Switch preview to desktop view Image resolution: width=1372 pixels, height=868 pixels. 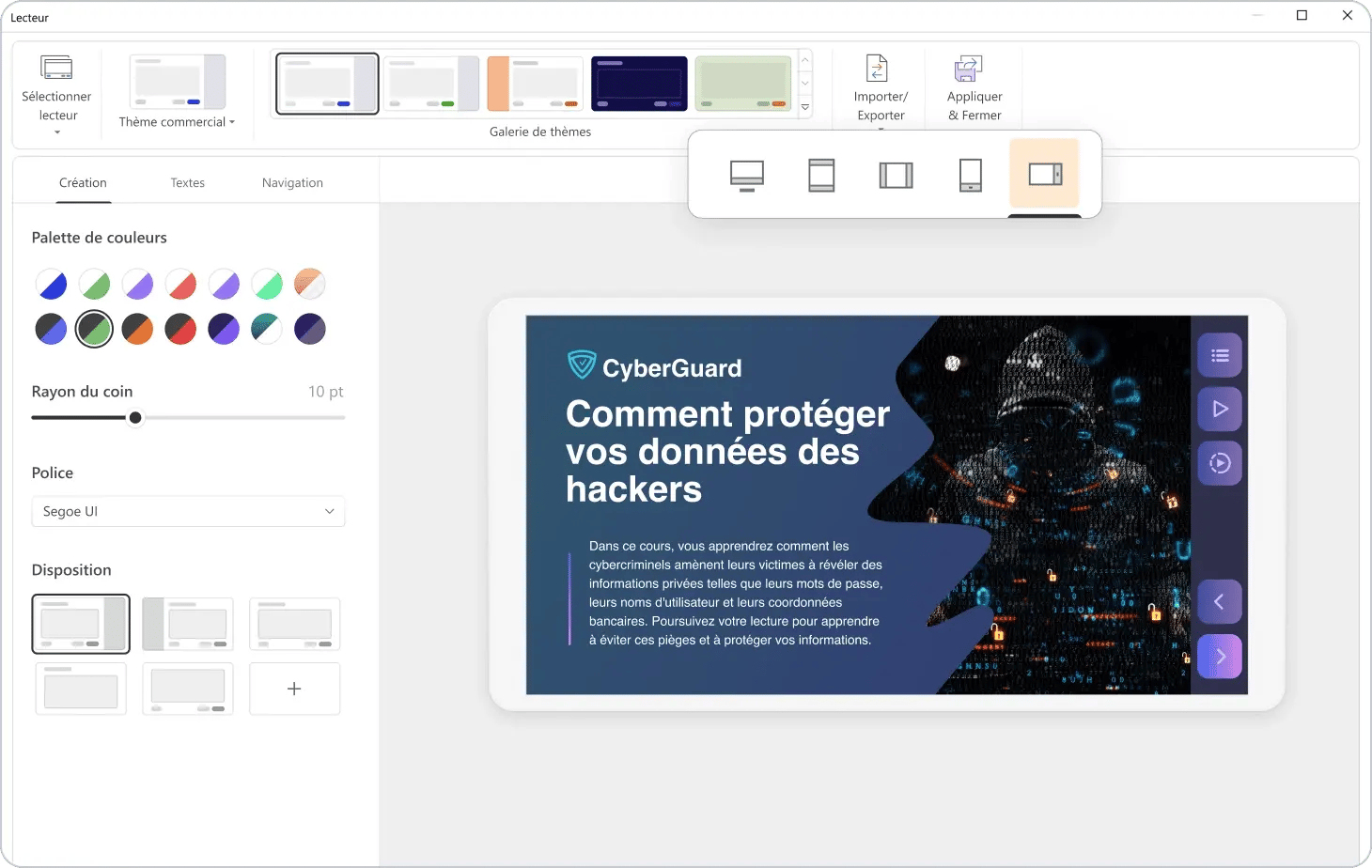747,175
